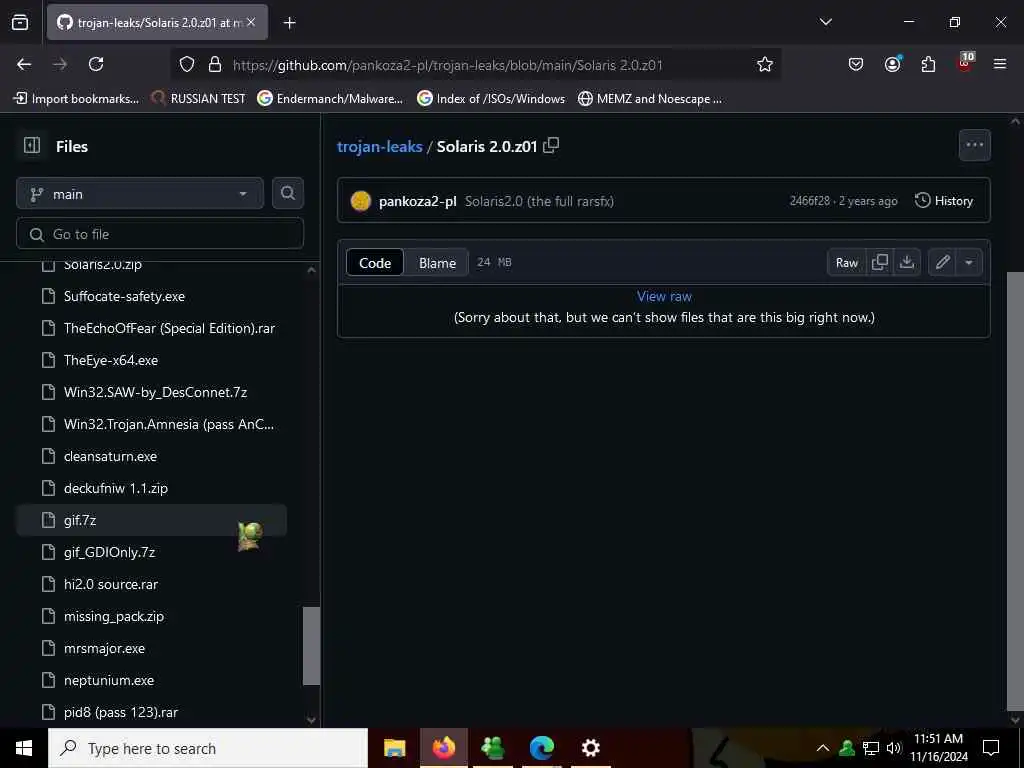Screen dimensions: 1024x768
Task: Open the extensions puzzle icon
Action: pyautogui.click(x=928, y=64)
